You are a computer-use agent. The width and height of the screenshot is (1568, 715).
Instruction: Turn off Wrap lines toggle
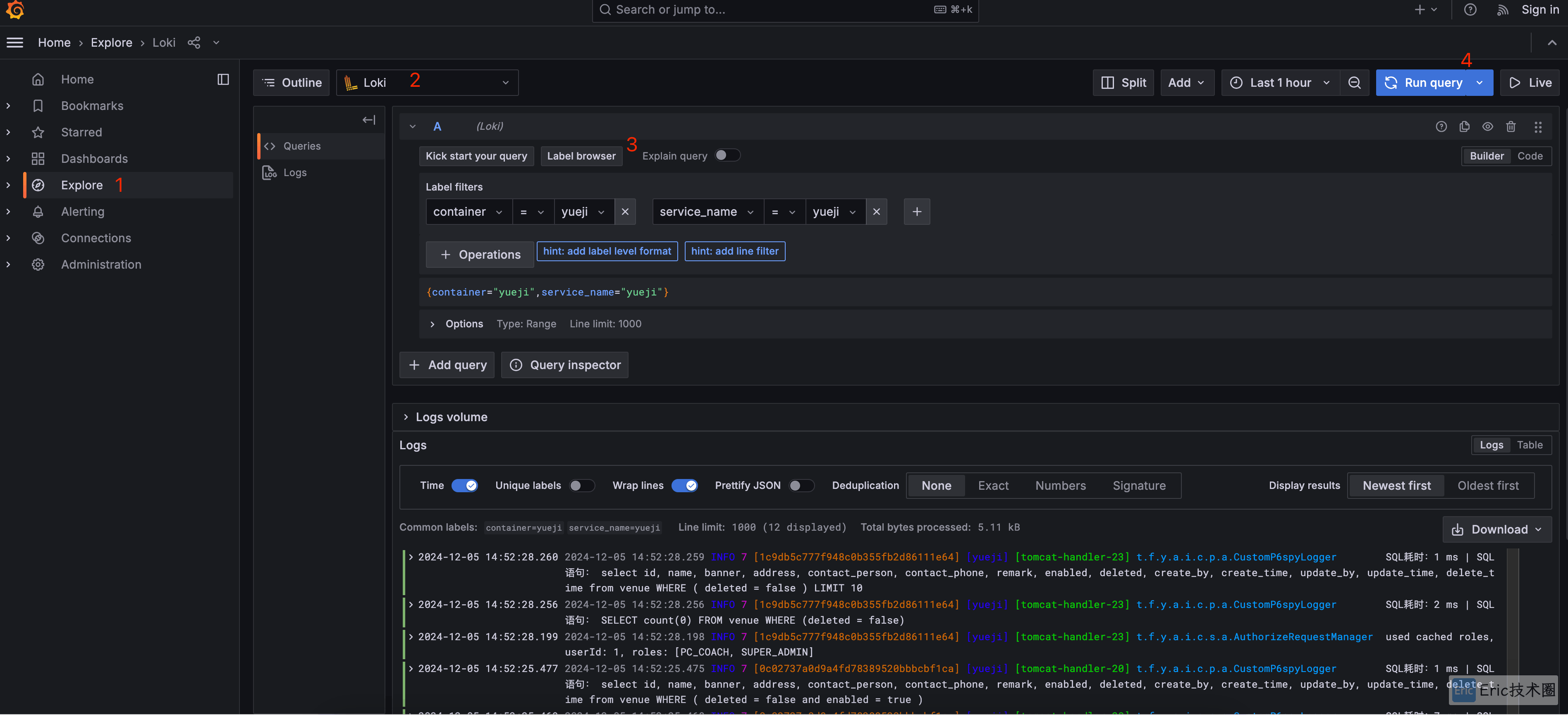click(684, 486)
